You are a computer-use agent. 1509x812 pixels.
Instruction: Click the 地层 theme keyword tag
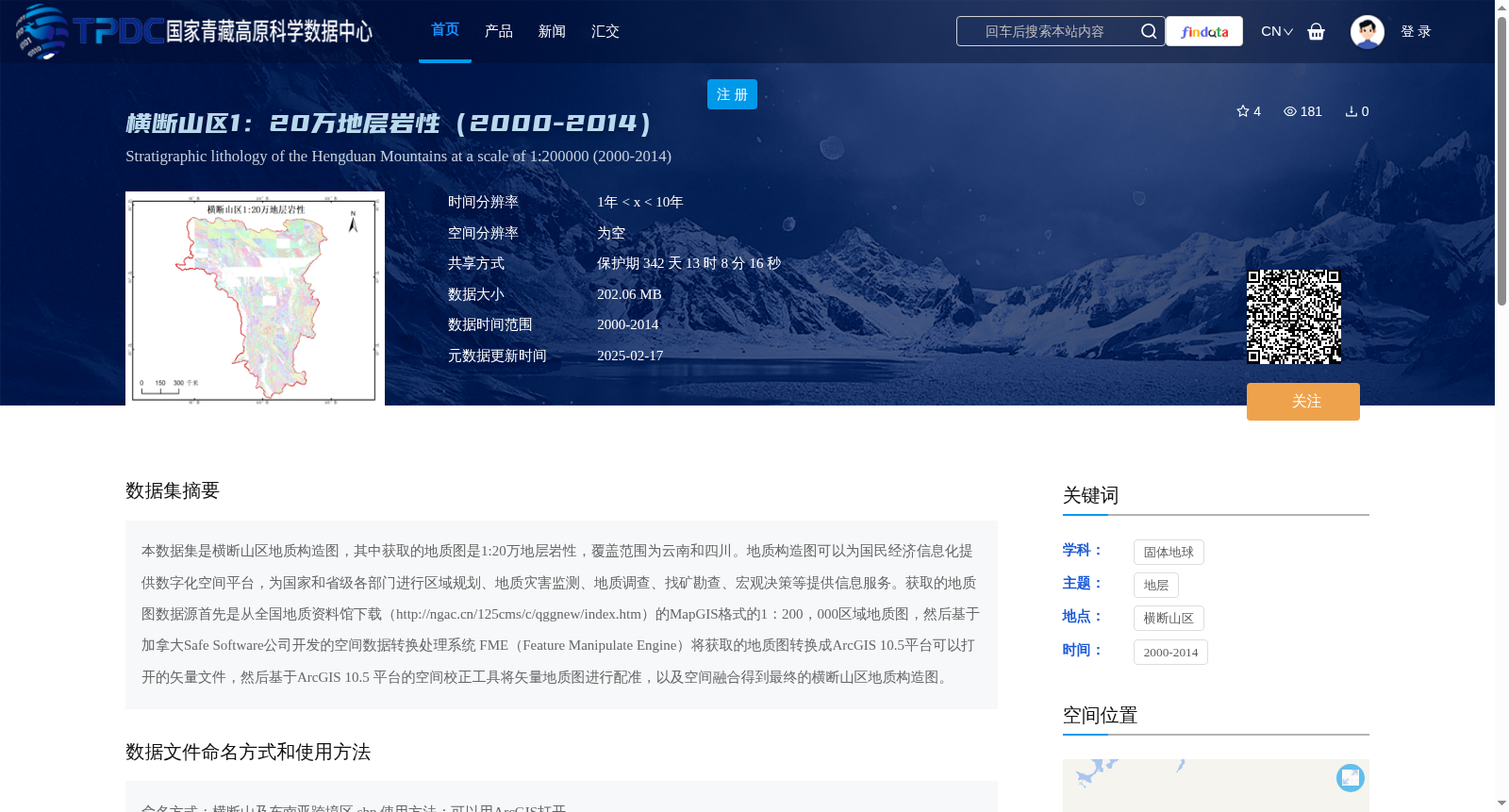[x=1156, y=585]
